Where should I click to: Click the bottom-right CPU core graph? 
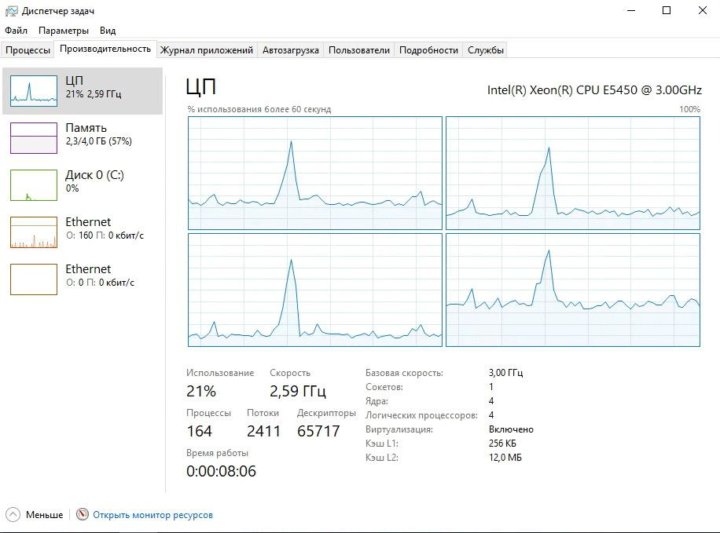(572, 291)
